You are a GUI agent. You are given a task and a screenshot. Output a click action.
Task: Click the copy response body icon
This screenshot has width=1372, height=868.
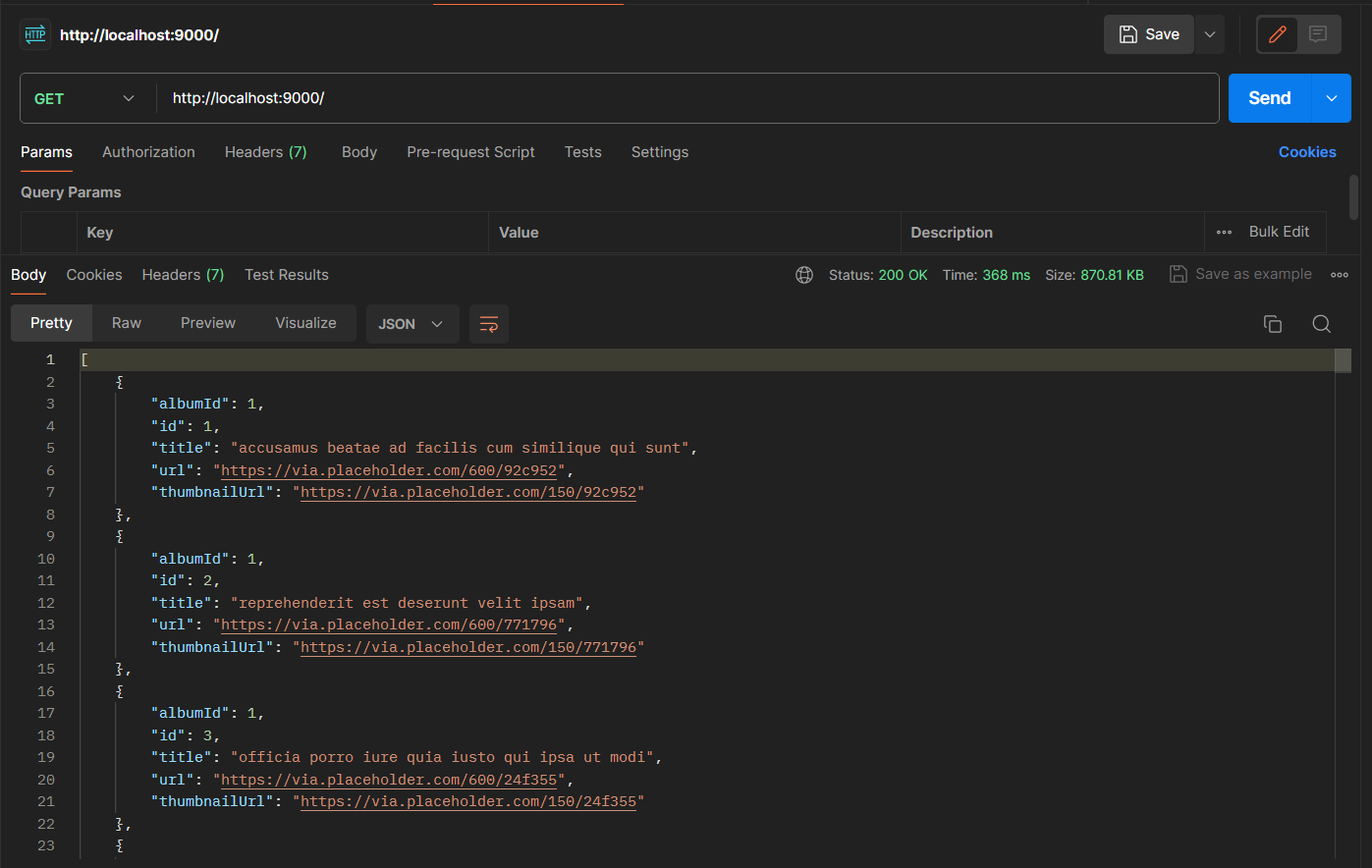1273,323
